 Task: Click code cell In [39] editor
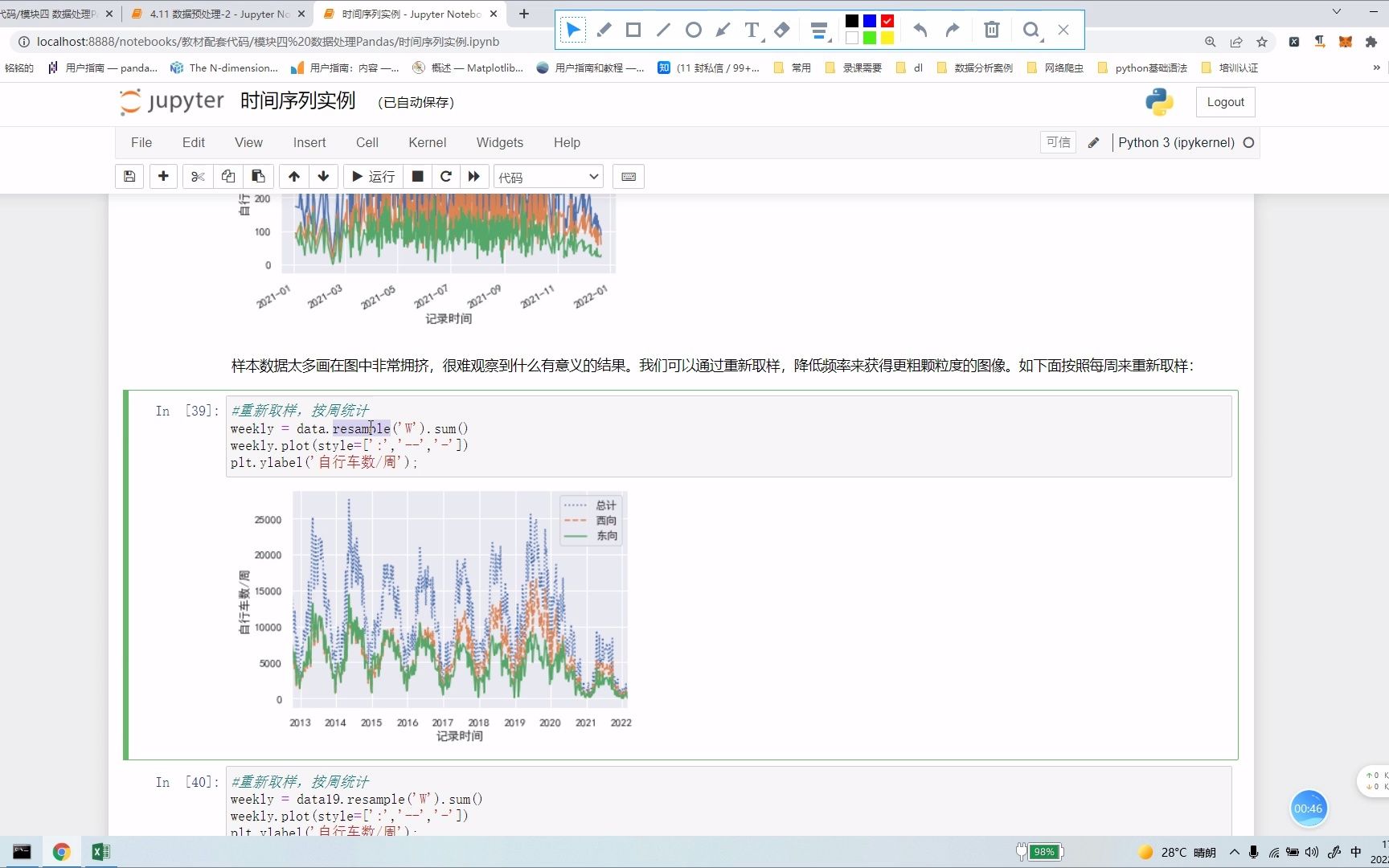728,436
